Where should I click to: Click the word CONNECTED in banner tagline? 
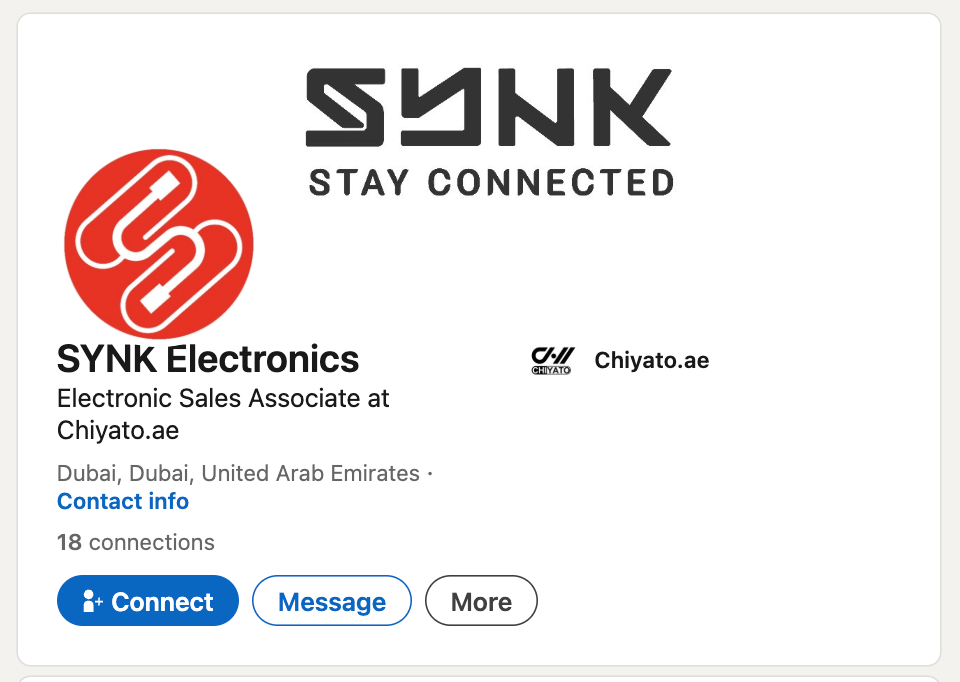tap(551, 183)
